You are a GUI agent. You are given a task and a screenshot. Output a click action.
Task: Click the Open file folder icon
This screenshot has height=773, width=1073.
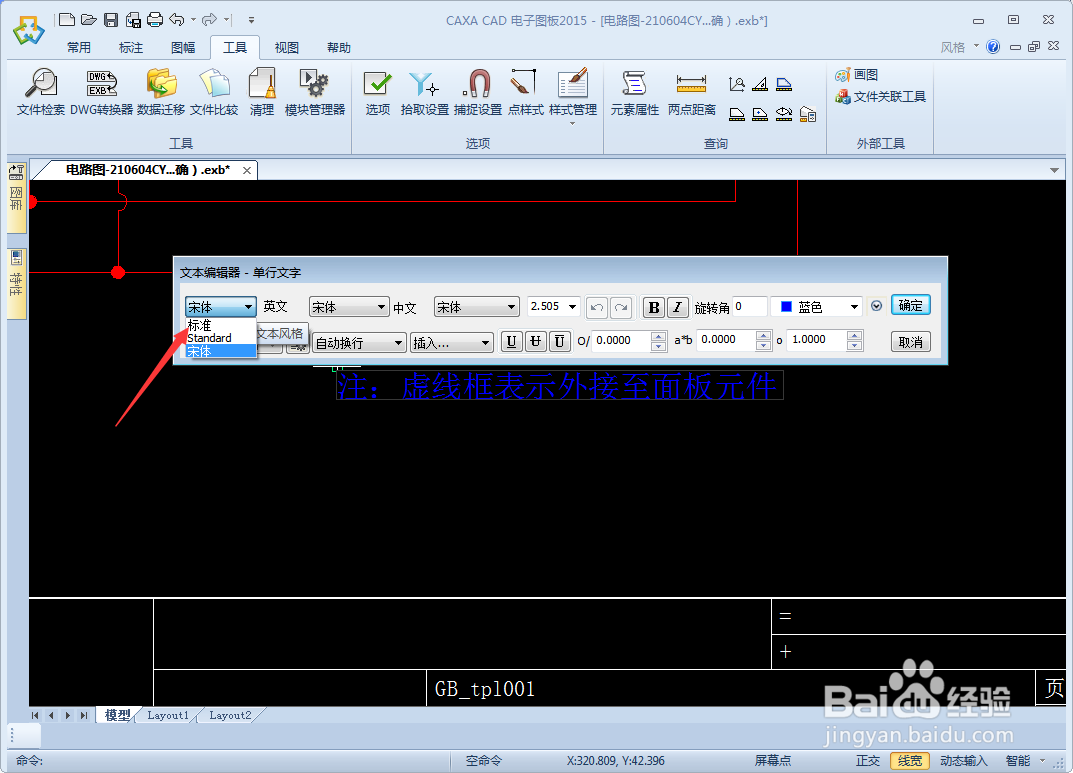tap(89, 20)
